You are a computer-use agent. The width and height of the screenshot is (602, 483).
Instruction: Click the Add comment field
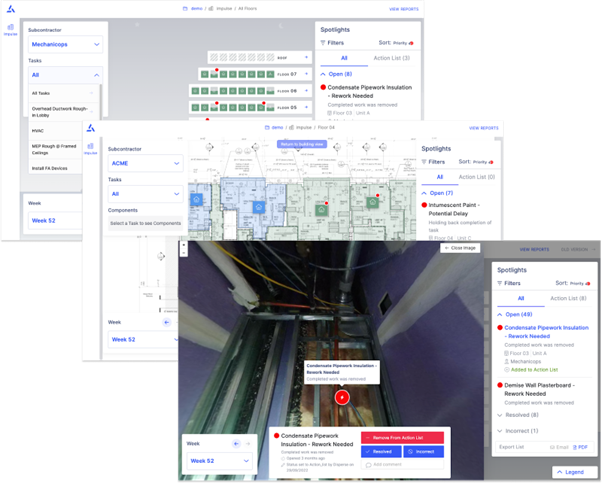click(402, 465)
